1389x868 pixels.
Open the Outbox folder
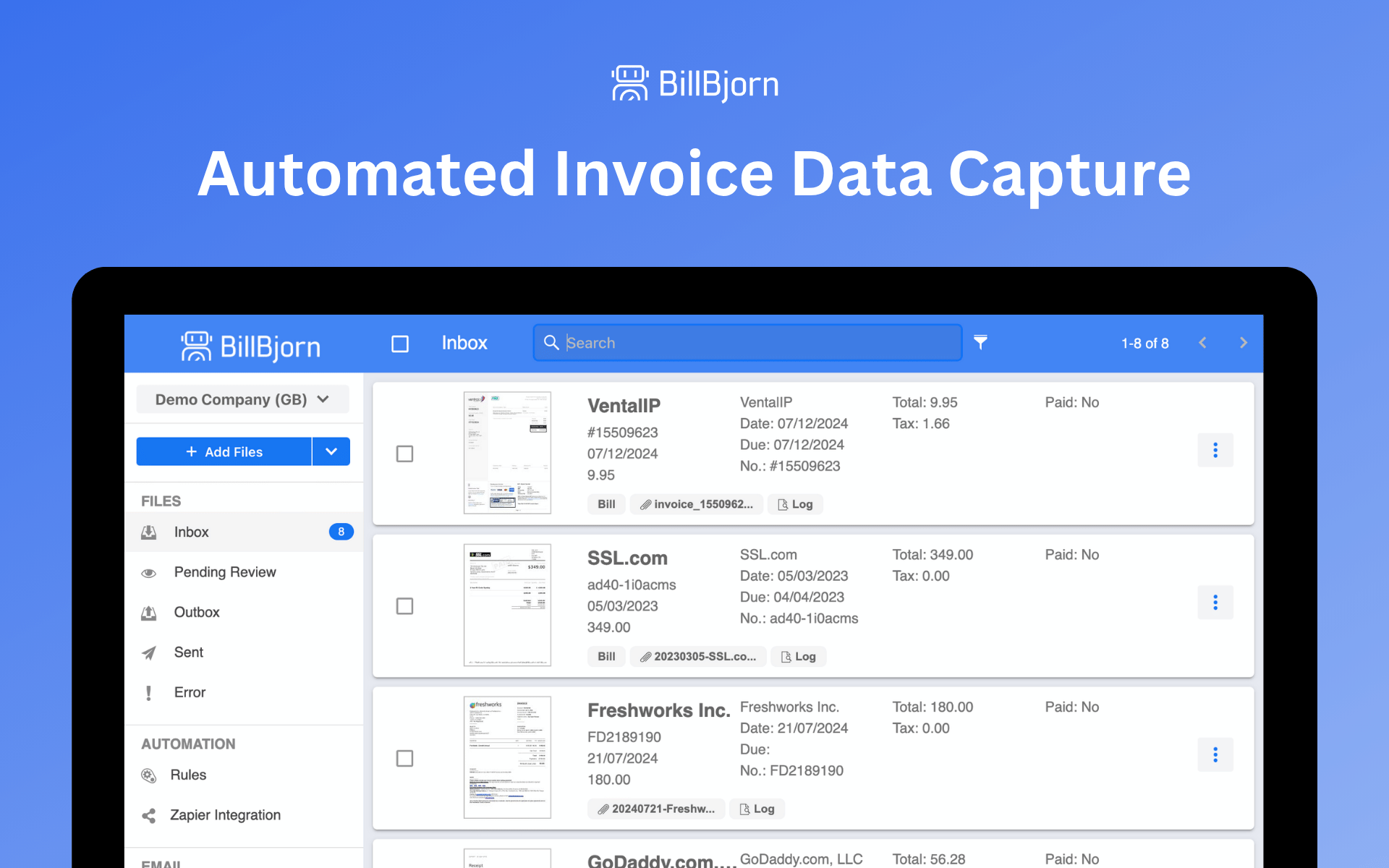tap(196, 612)
